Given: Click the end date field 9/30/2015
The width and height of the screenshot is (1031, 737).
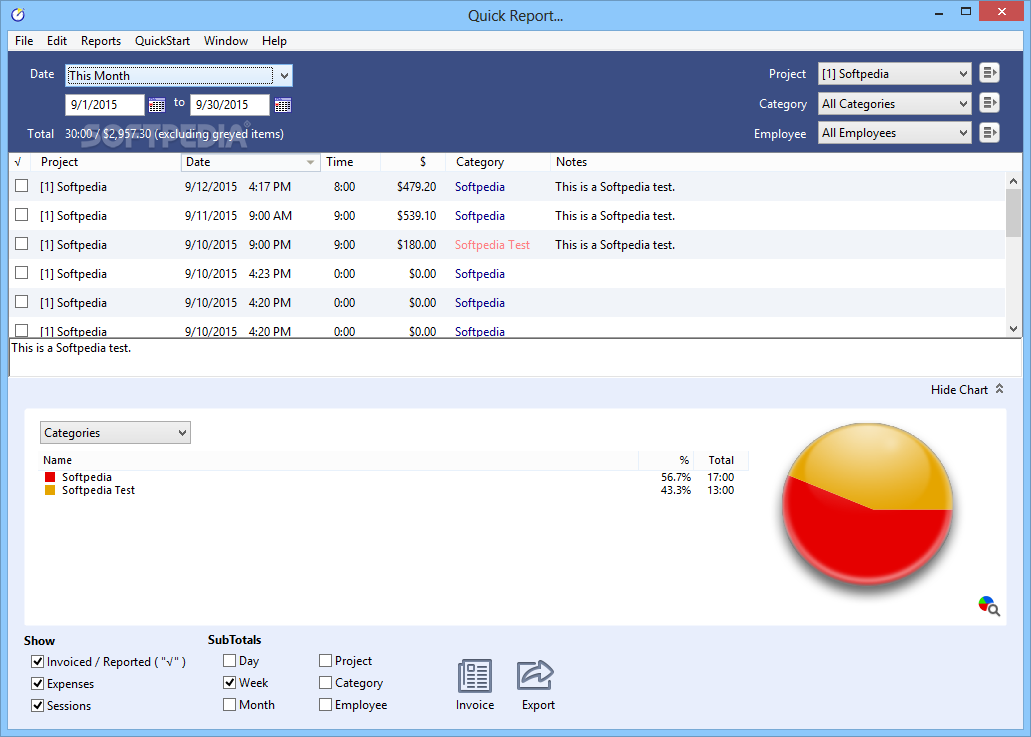Looking at the screenshot, I should pyautogui.click(x=229, y=105).
